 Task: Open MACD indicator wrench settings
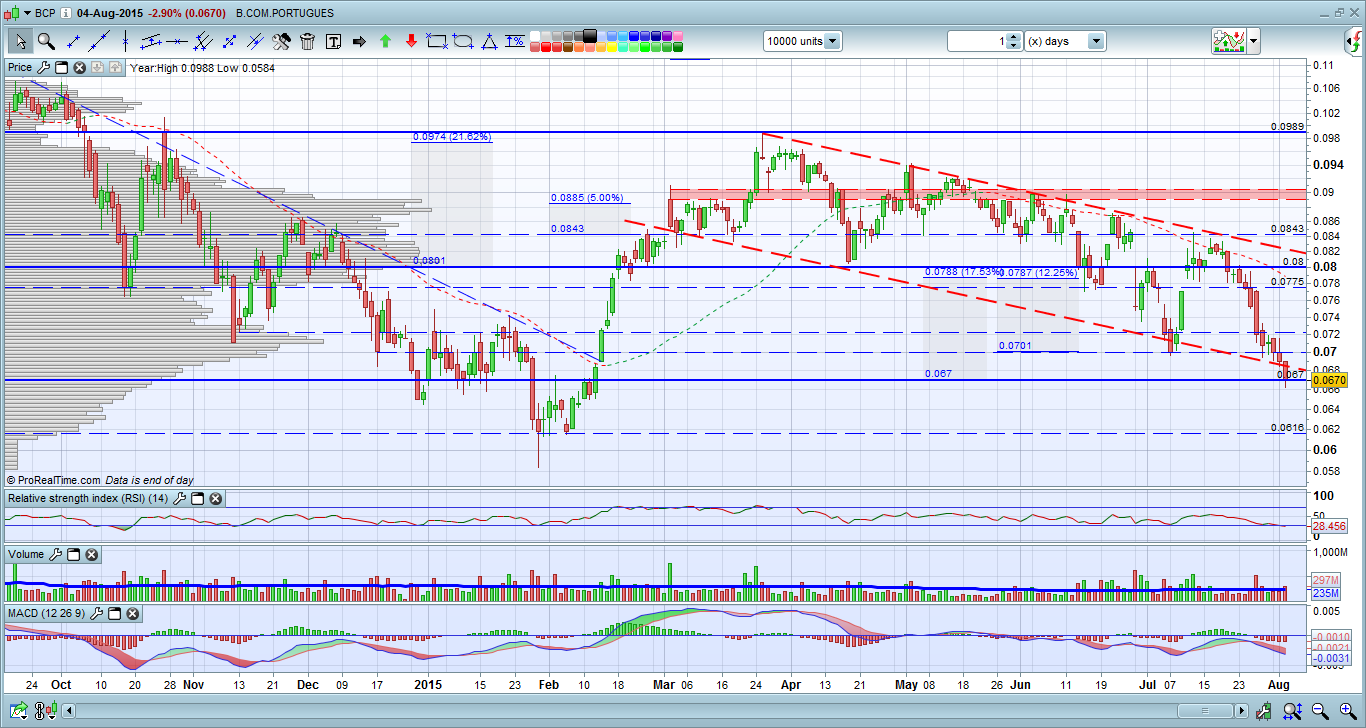(96, 612)
